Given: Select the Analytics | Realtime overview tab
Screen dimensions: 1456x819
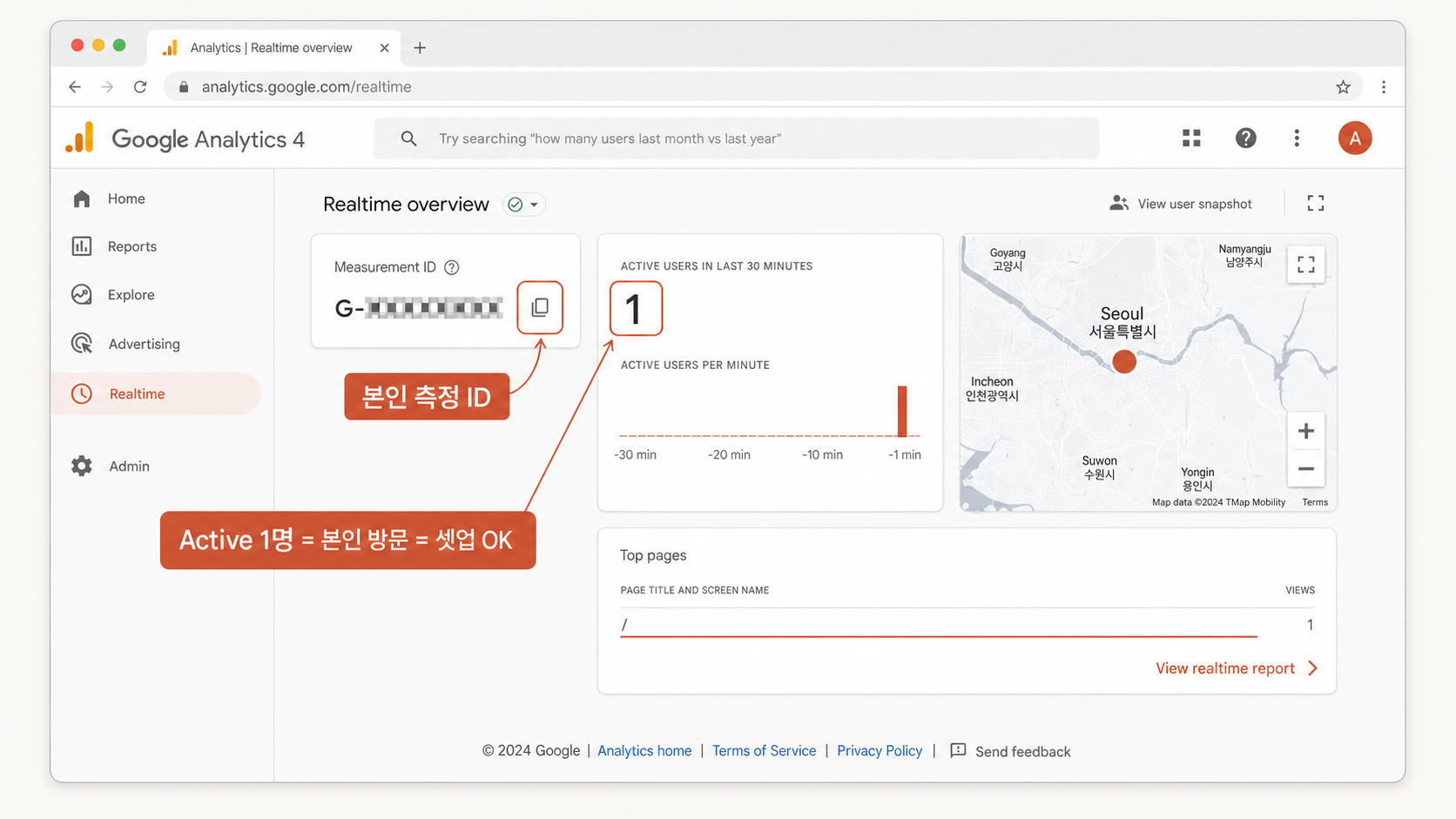Looking at the screenshot, I should [x=274, y=48].
